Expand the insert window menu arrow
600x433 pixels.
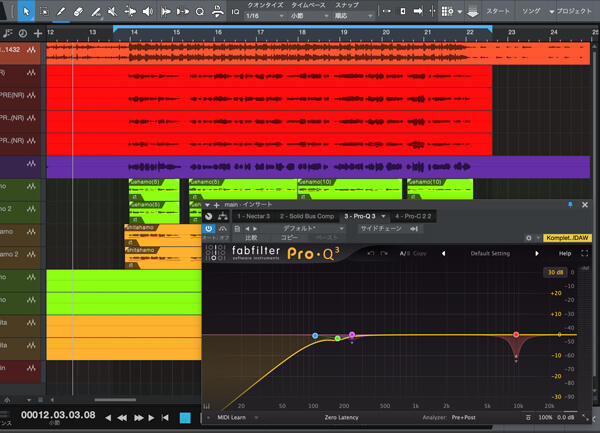pyautogui.click(x=207, y=205)
